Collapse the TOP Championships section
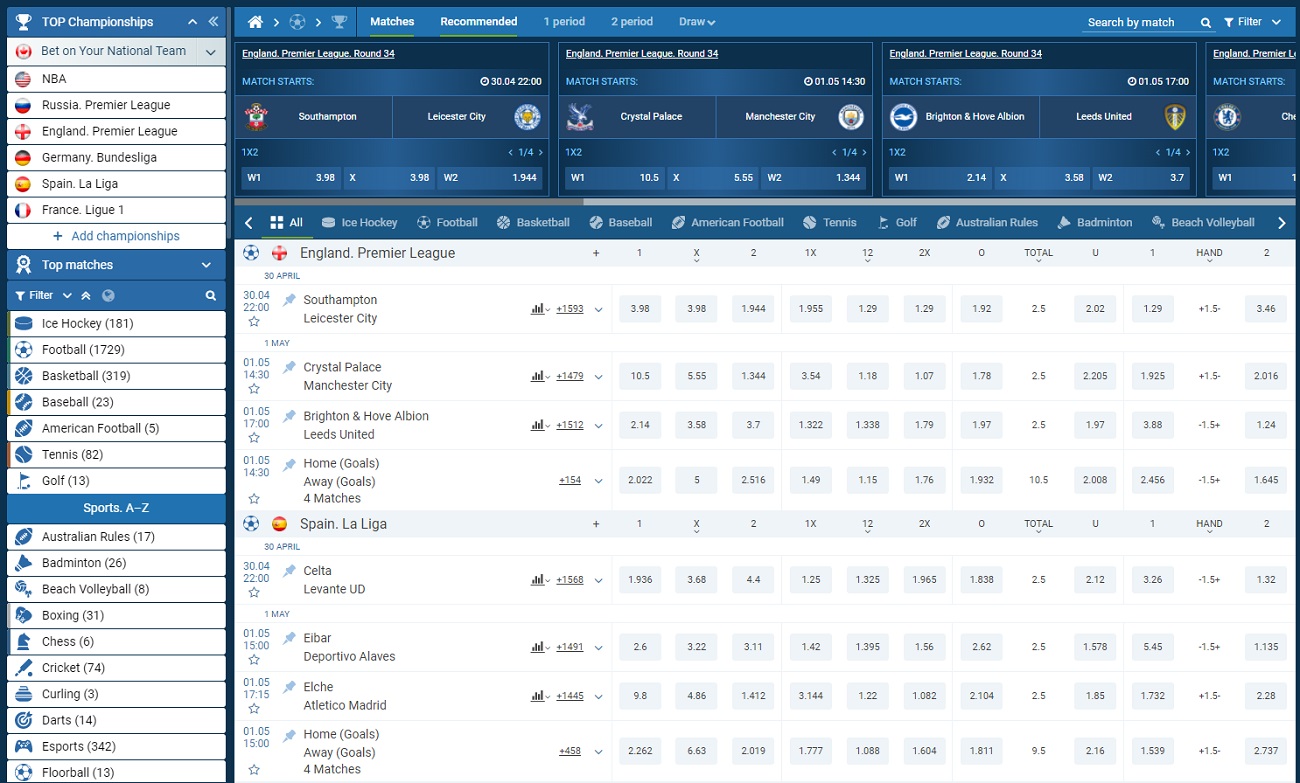Viewport: 1300px width, 783px height. (193, 21)
